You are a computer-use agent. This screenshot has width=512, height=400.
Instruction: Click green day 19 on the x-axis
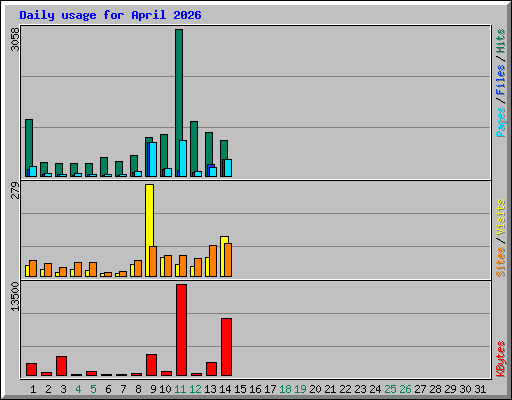pyautogui.click(x=300, y=389)
